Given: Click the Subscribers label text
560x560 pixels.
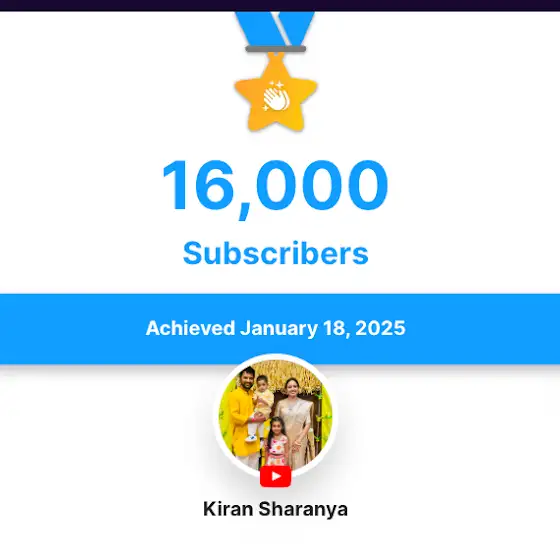Looking at the screenshot, I should 275,253.
